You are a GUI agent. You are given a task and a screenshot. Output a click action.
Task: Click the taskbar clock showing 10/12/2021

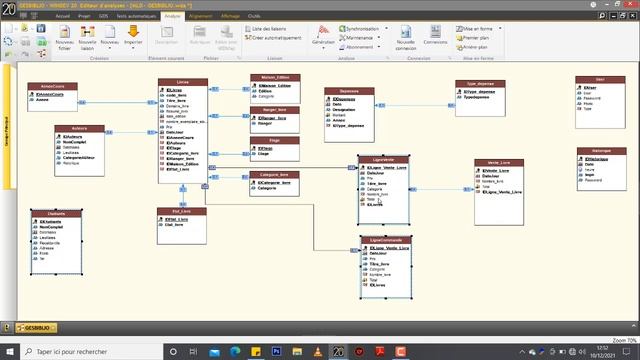(x=602, y=351)
